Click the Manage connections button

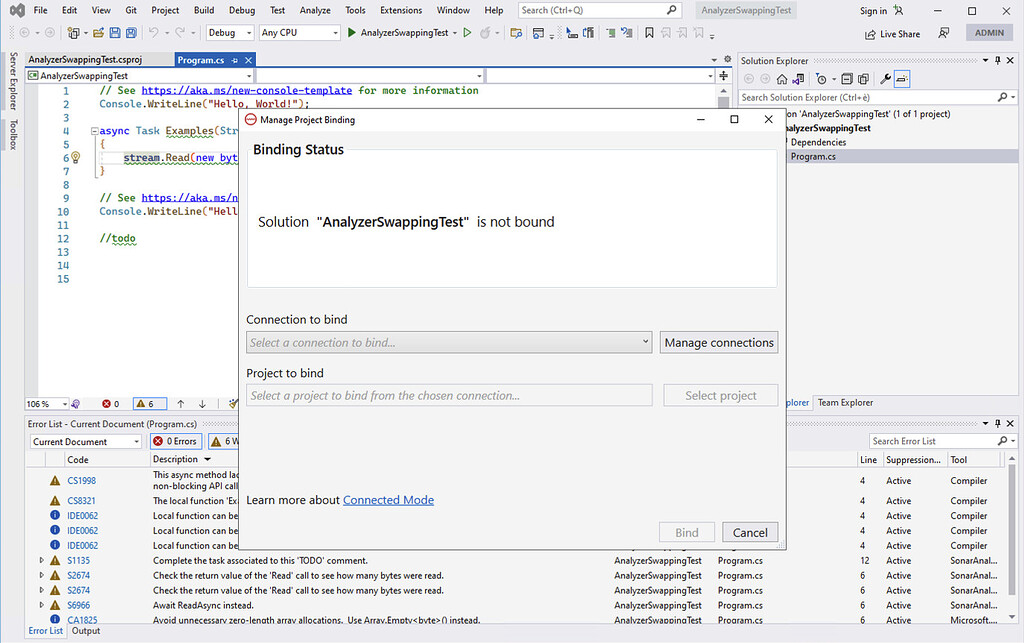[x=718, y=342]
